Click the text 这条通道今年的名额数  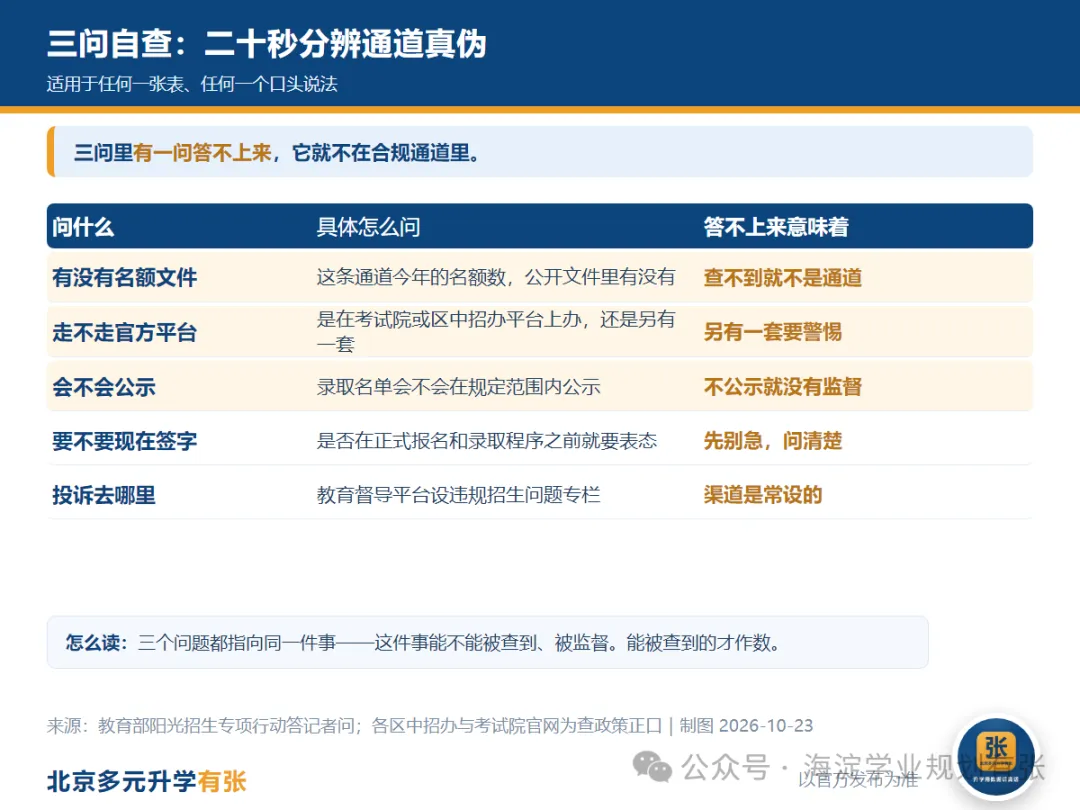point(411,277)
